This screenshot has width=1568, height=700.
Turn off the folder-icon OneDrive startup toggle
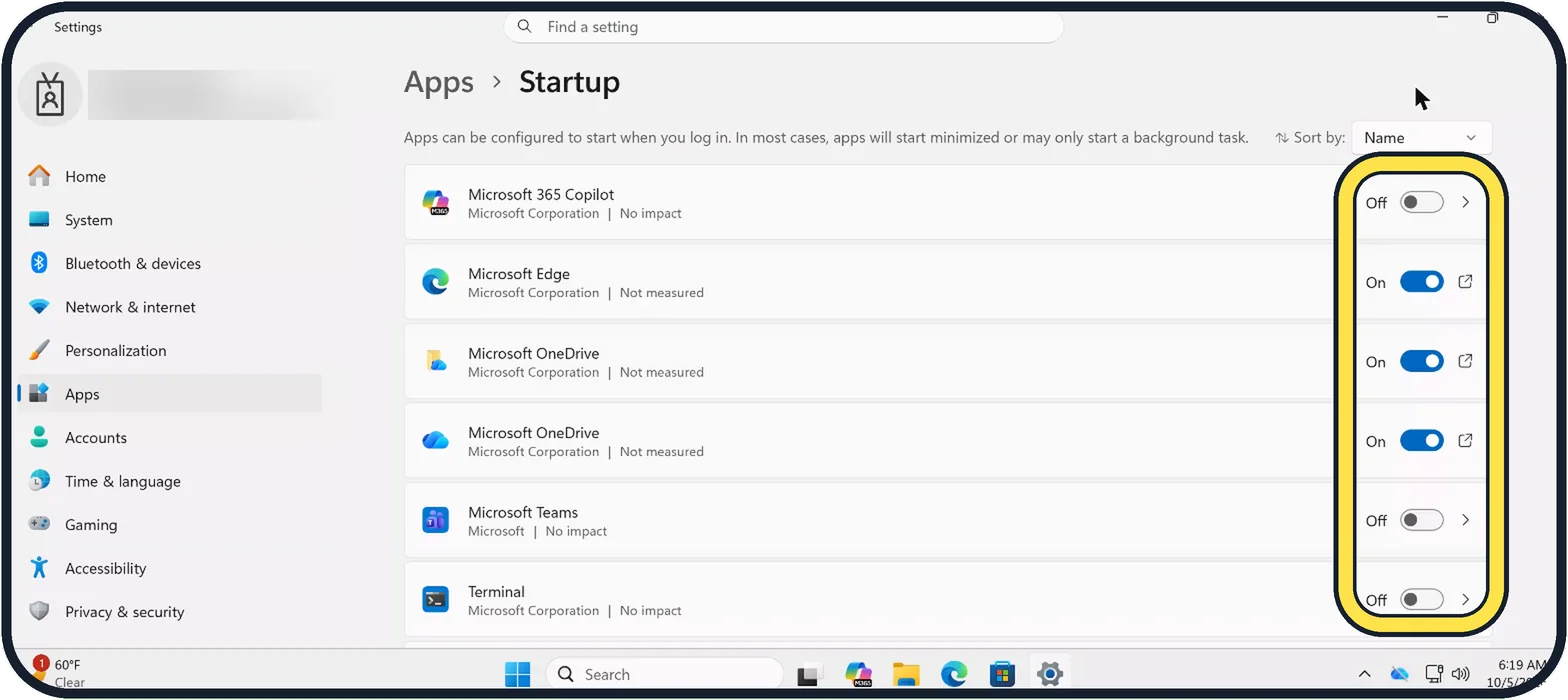pyautogui.click(x=1421, y=361)
